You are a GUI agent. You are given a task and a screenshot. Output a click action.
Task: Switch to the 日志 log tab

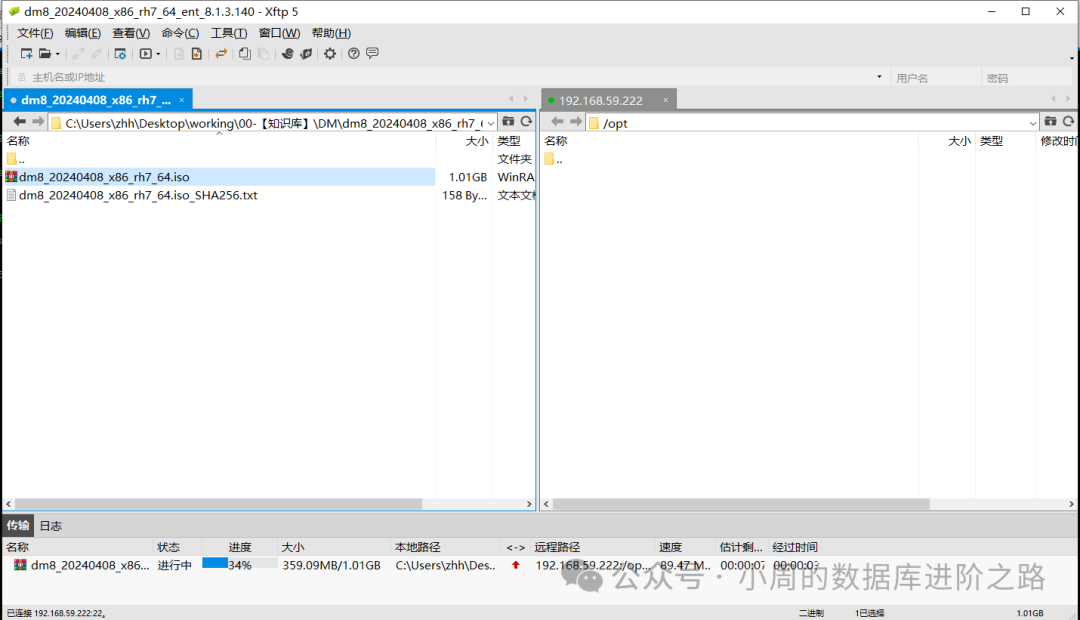coord(50,526)
